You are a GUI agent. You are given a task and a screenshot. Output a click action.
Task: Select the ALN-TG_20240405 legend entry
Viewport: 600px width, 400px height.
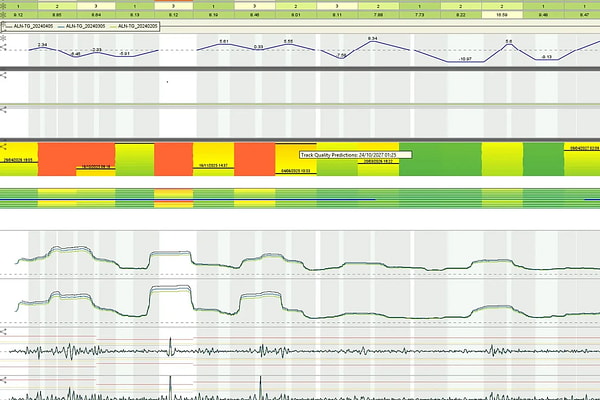pos(30,26)
